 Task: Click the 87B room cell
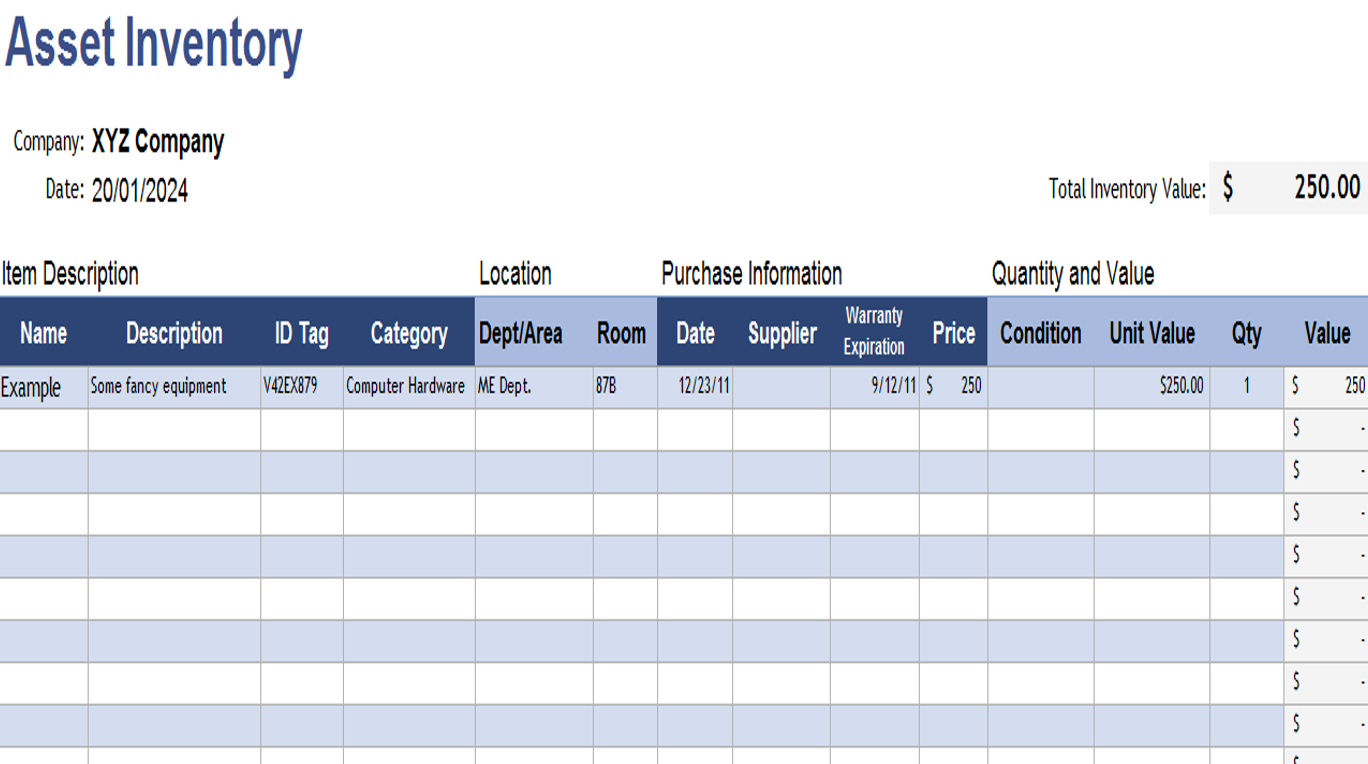[x=625, y=387]
